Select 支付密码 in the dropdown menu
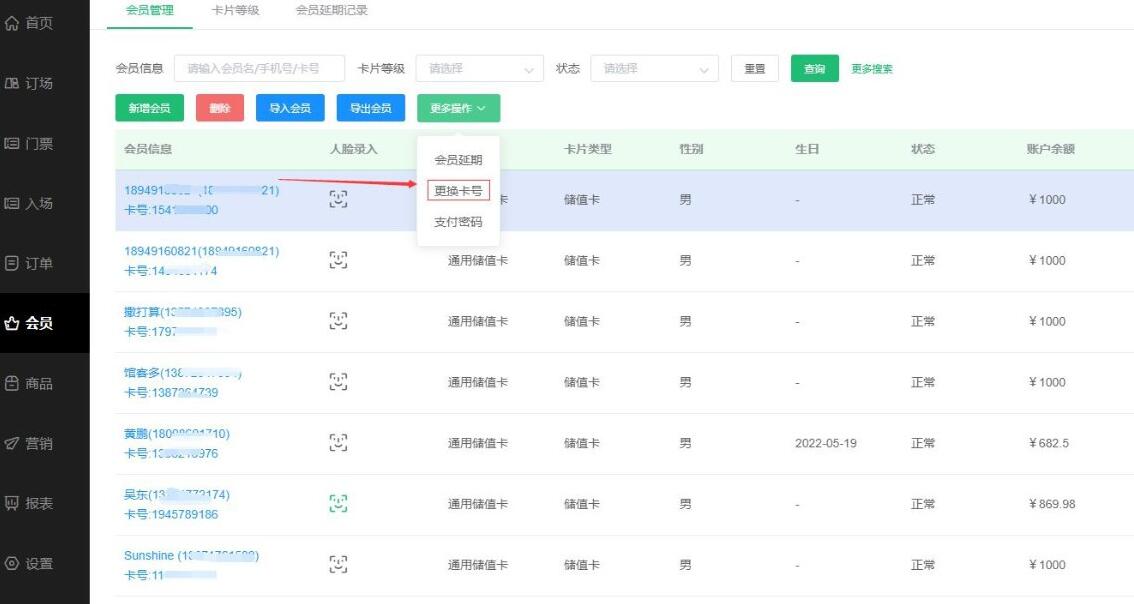The width and height of the screenshot is (1134, 604). click(x=458, y=222)
